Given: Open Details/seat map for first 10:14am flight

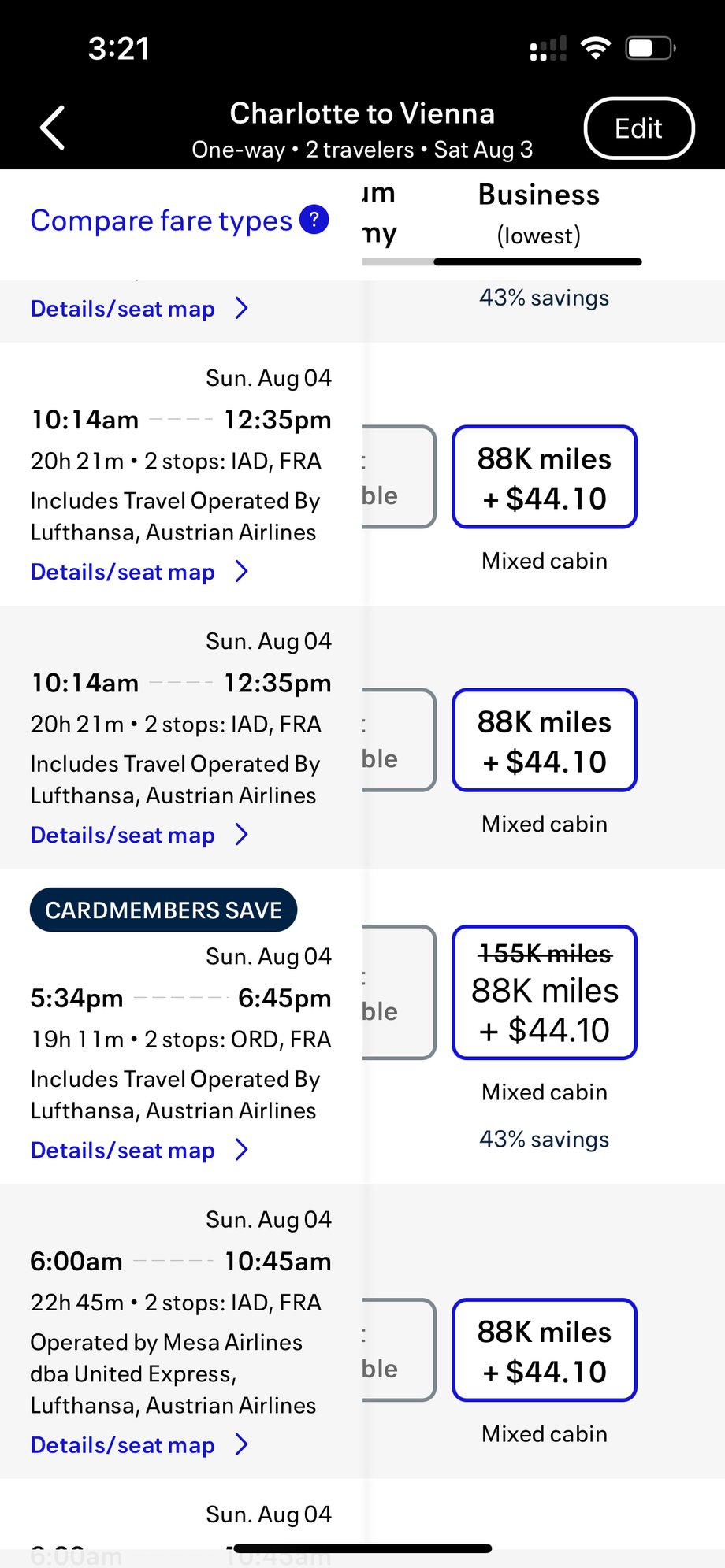Looking at the screenshot, I should coord(123,572).
